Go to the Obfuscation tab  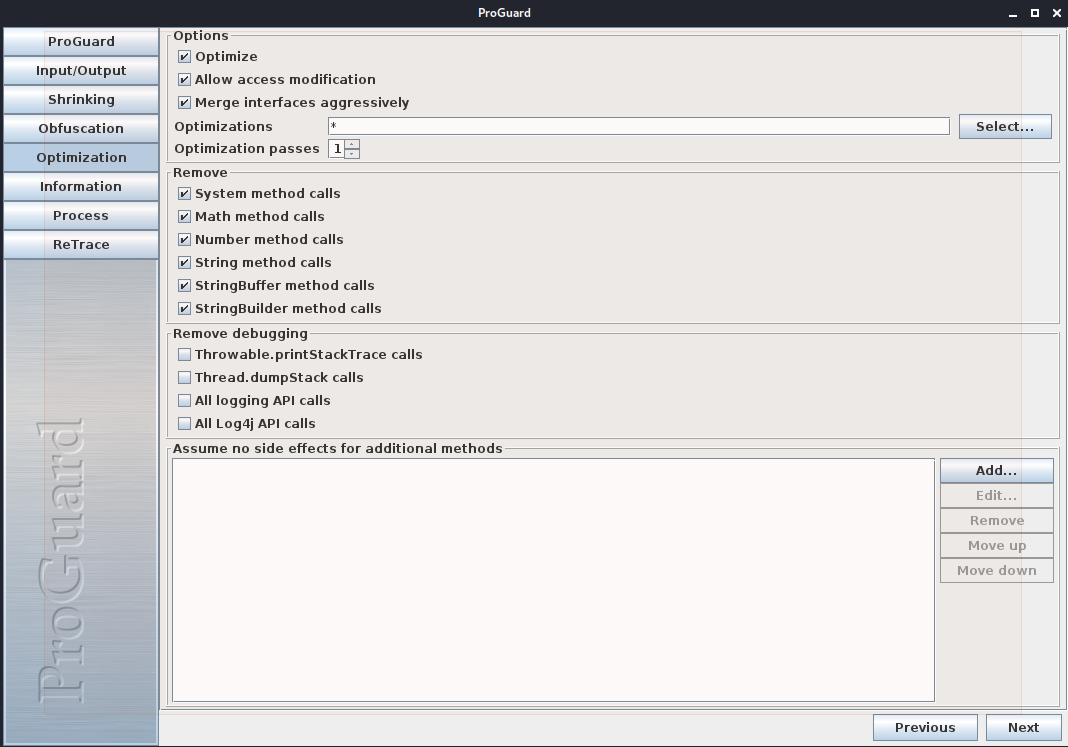(x=81, y=129)
